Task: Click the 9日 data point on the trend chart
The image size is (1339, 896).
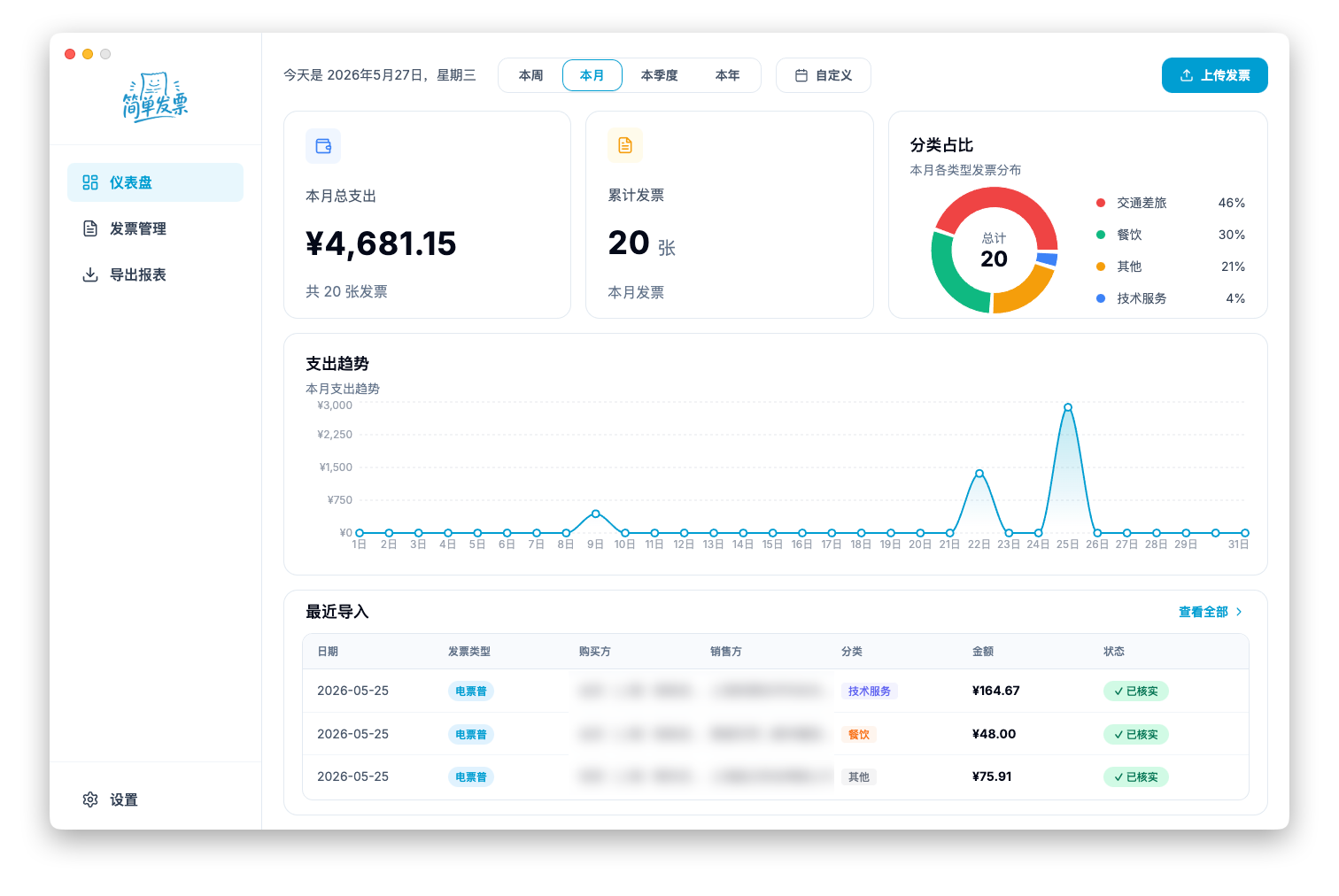Action: (x=596, y=514)
